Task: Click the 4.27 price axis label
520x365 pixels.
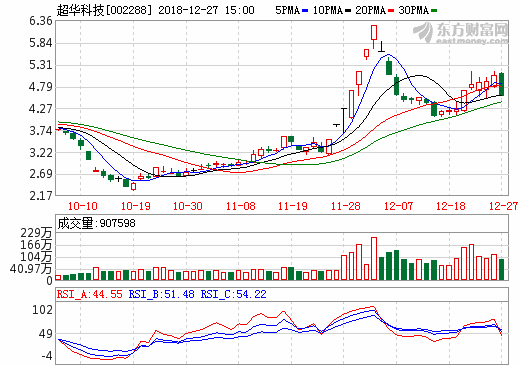Action: pos(41,108)
